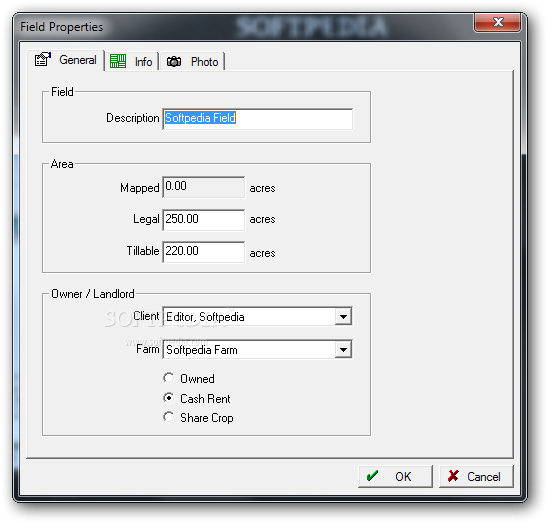Click the green grid Info tab icon

(x=118, y=61)
